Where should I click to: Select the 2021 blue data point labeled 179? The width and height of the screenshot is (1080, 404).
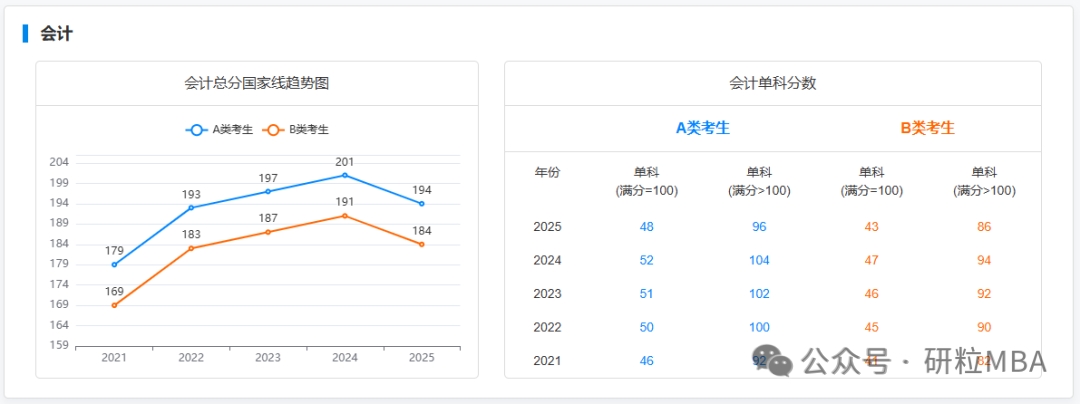114,264
